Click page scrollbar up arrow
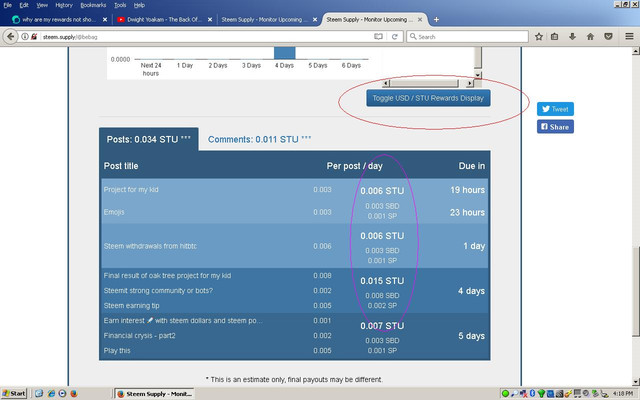 pyautogui.click(x=636, y=51)
